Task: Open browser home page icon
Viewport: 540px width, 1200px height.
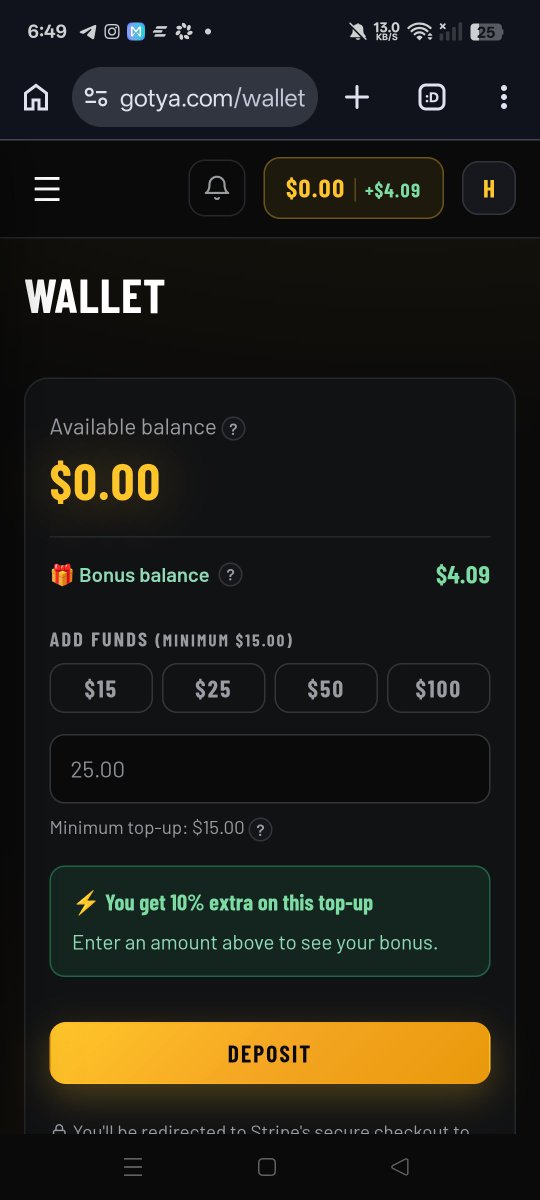Action: [x=36, y=97]
